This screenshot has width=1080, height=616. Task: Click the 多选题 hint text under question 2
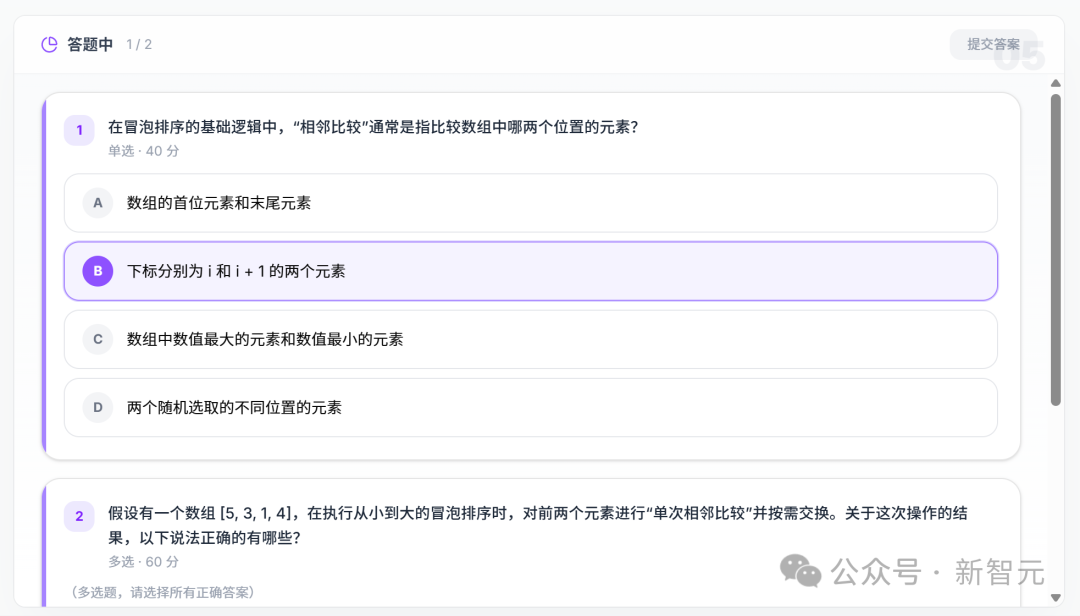click(x=160, y=591)
